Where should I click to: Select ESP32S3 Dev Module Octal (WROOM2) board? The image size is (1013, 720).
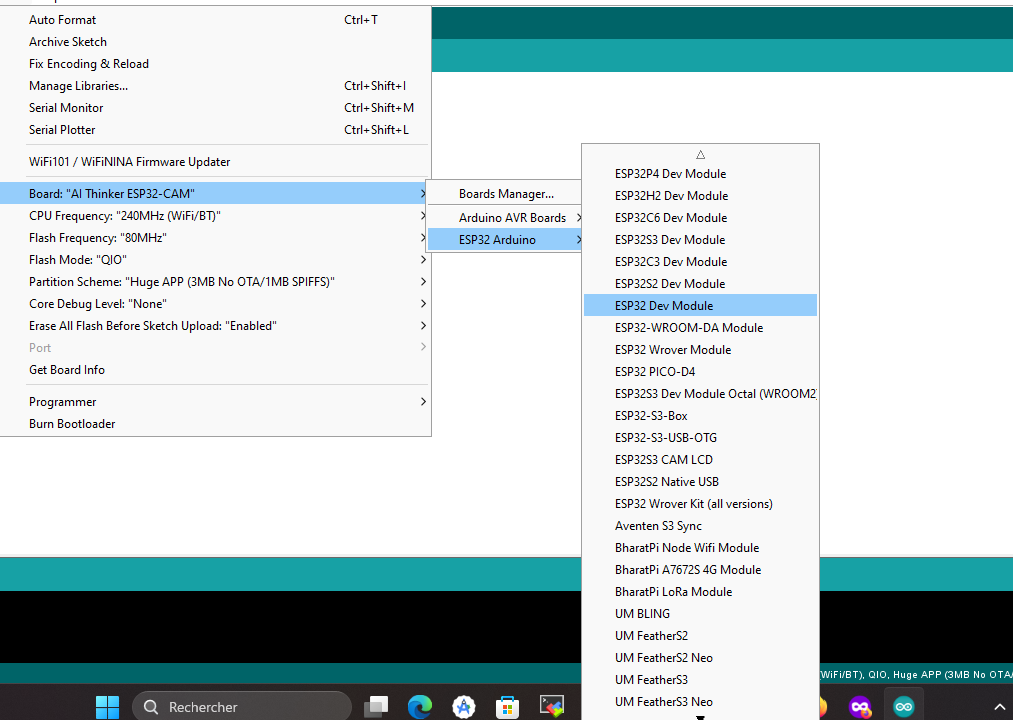[x=700, y=393]
